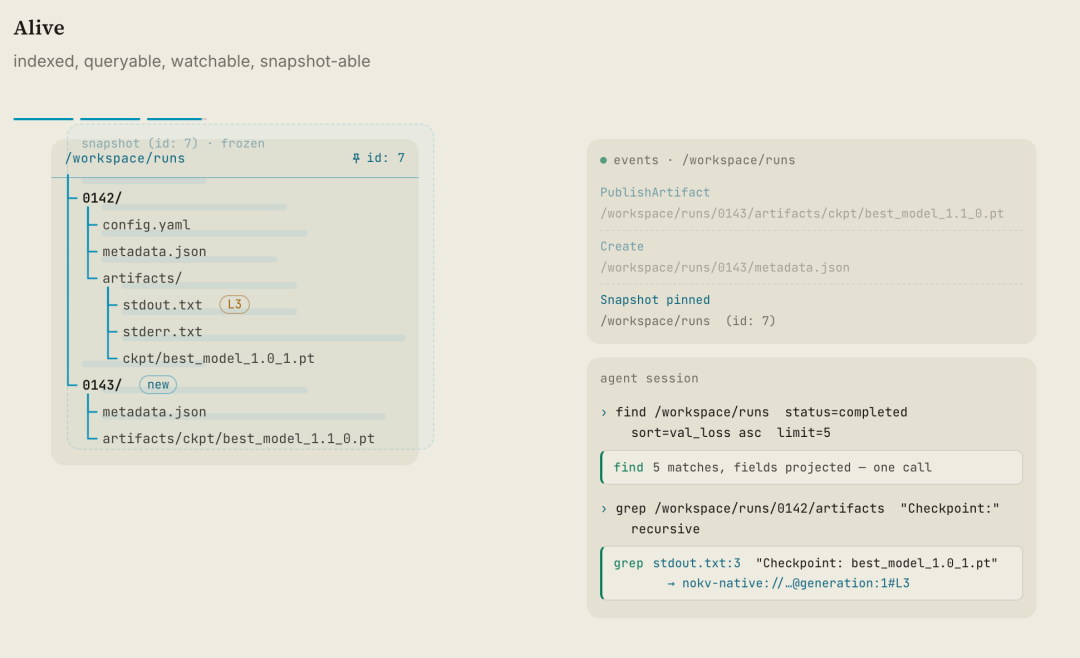
Task: Collapse the 0142/ run folder
Action: pyautogui.click(x=102, y=198)
